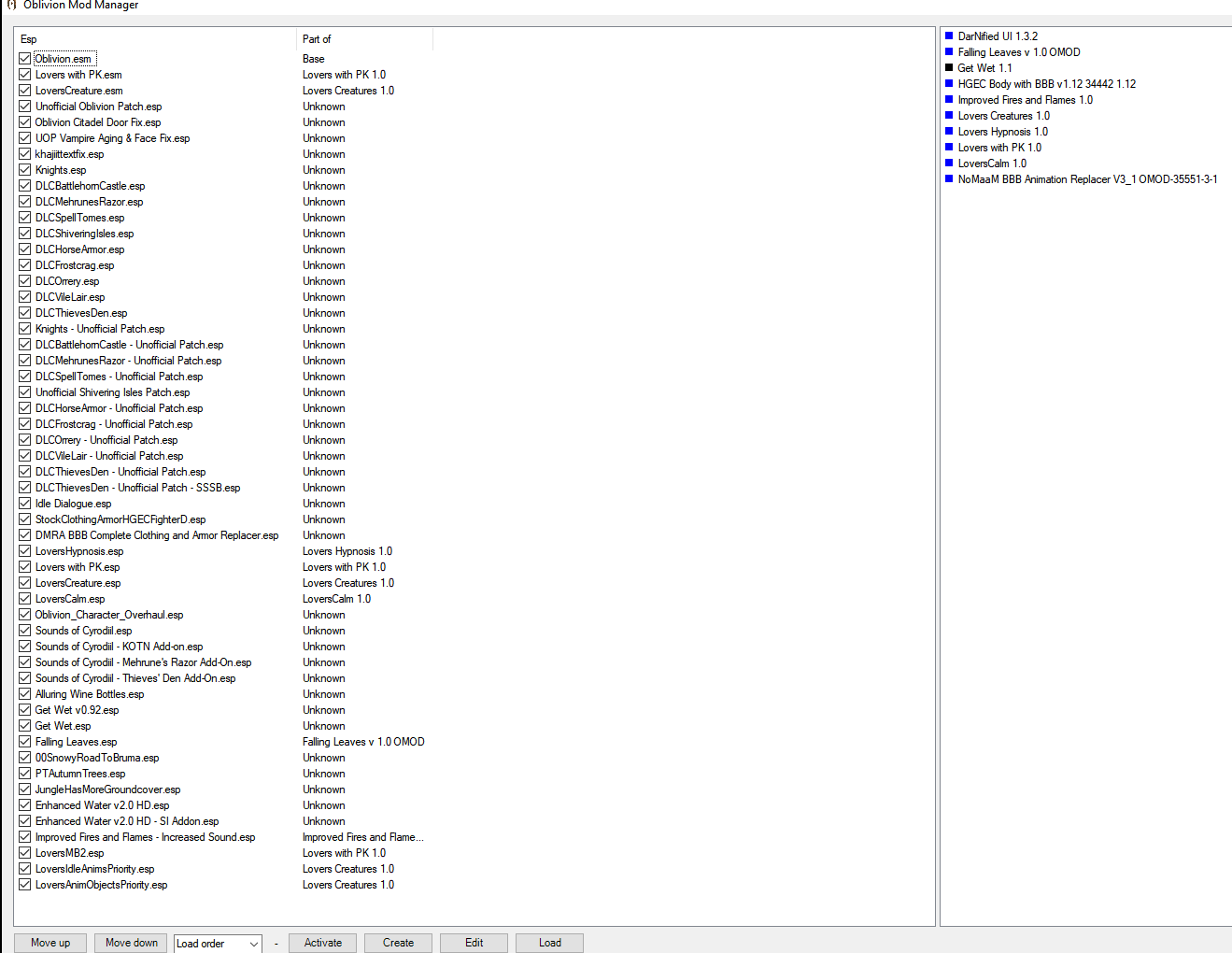Select HGEC Body with BBB v1.12 entry

pyautogui.click(x=1047, y=84)
